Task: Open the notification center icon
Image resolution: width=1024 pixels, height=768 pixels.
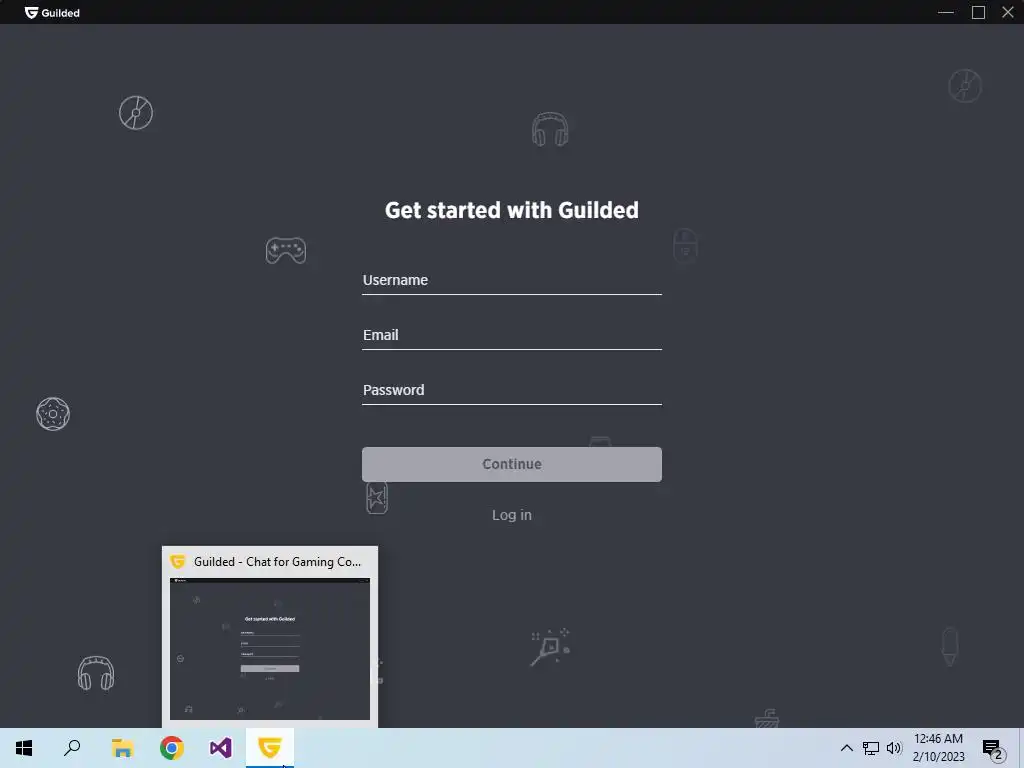Action: (993, 748)
